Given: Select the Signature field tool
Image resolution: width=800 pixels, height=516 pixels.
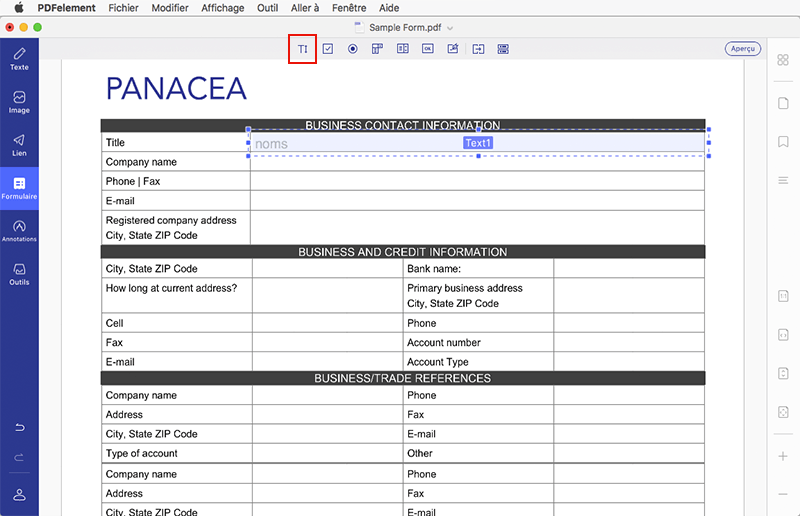Looking at the screenshot, I should (x=453, y=48).
